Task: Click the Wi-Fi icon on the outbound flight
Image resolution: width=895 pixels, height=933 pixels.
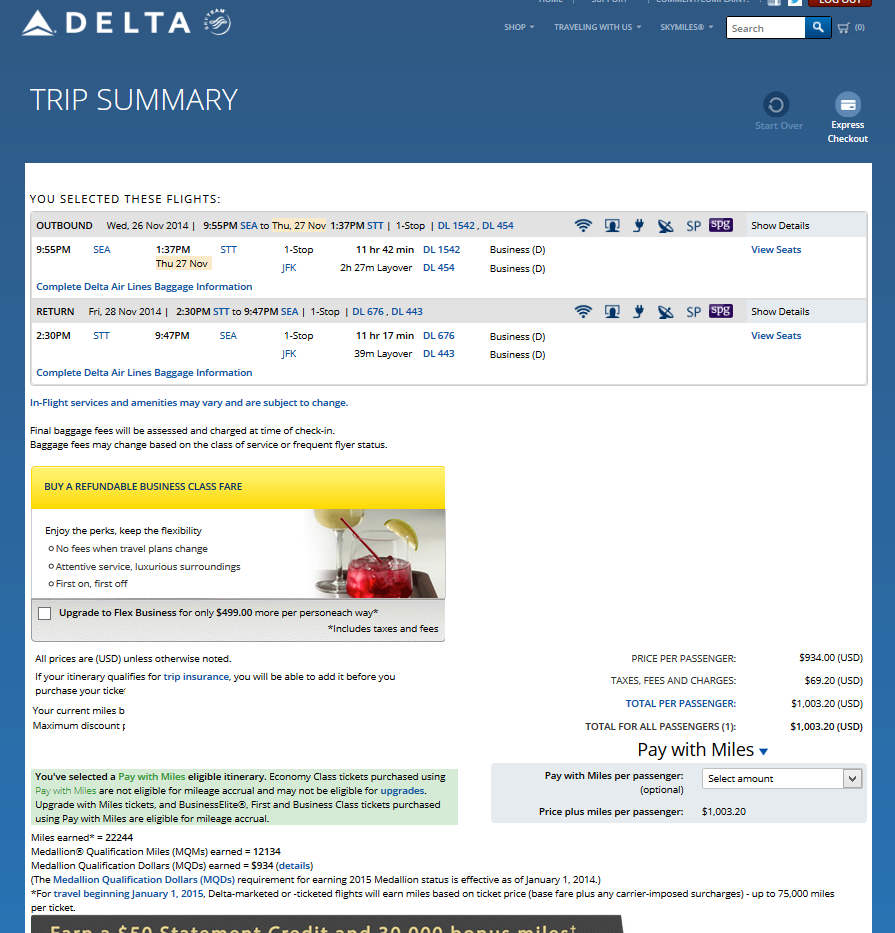Action: click(x=583, y=226)
